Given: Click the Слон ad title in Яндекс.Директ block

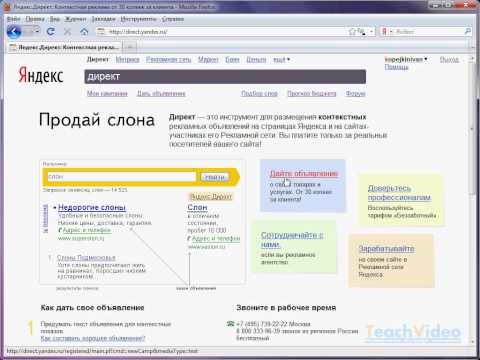Looking at the screenshot, I should click(197, 207).
